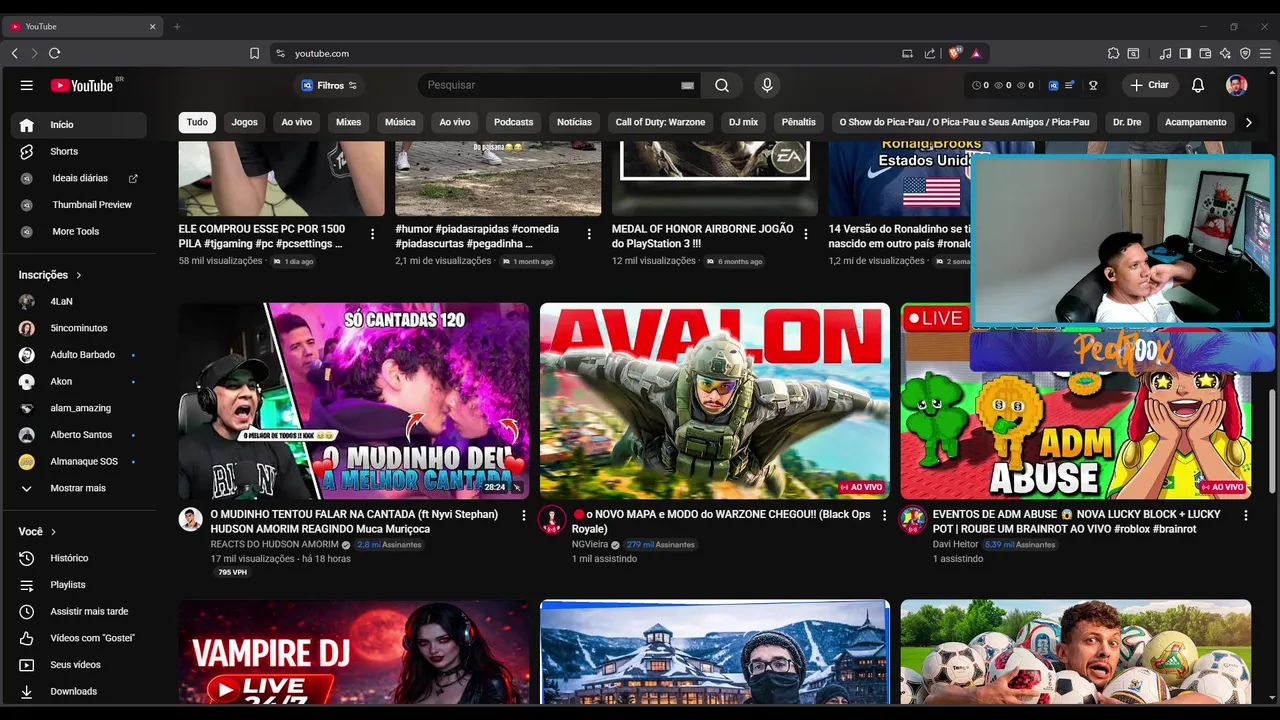
Task: Start voice search with microphone icon
Action: coord(767,85)
